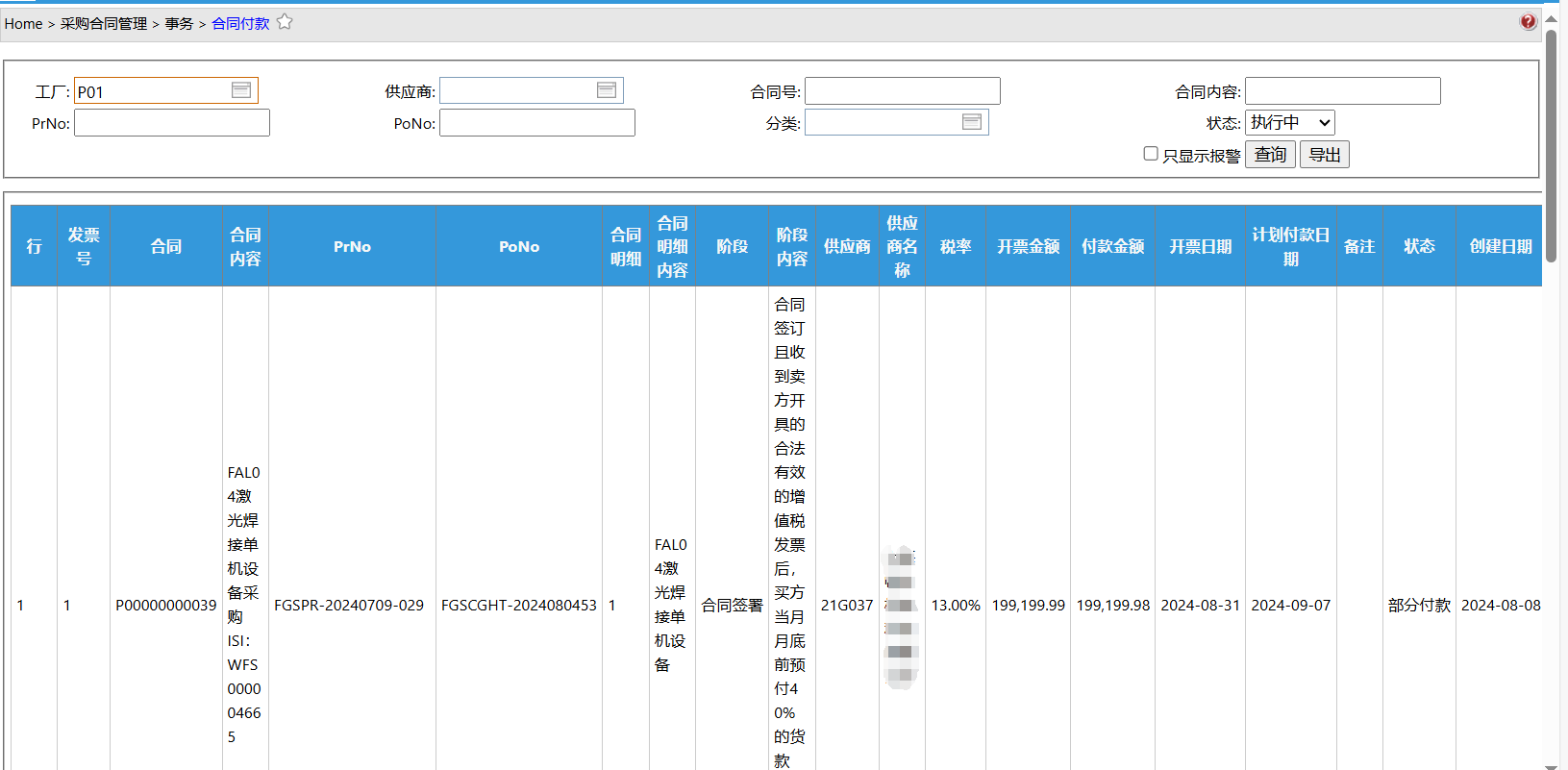Click the 供应商名称 column header
The width and height of the screenshot is (1568, 770).
pos(902,246)
